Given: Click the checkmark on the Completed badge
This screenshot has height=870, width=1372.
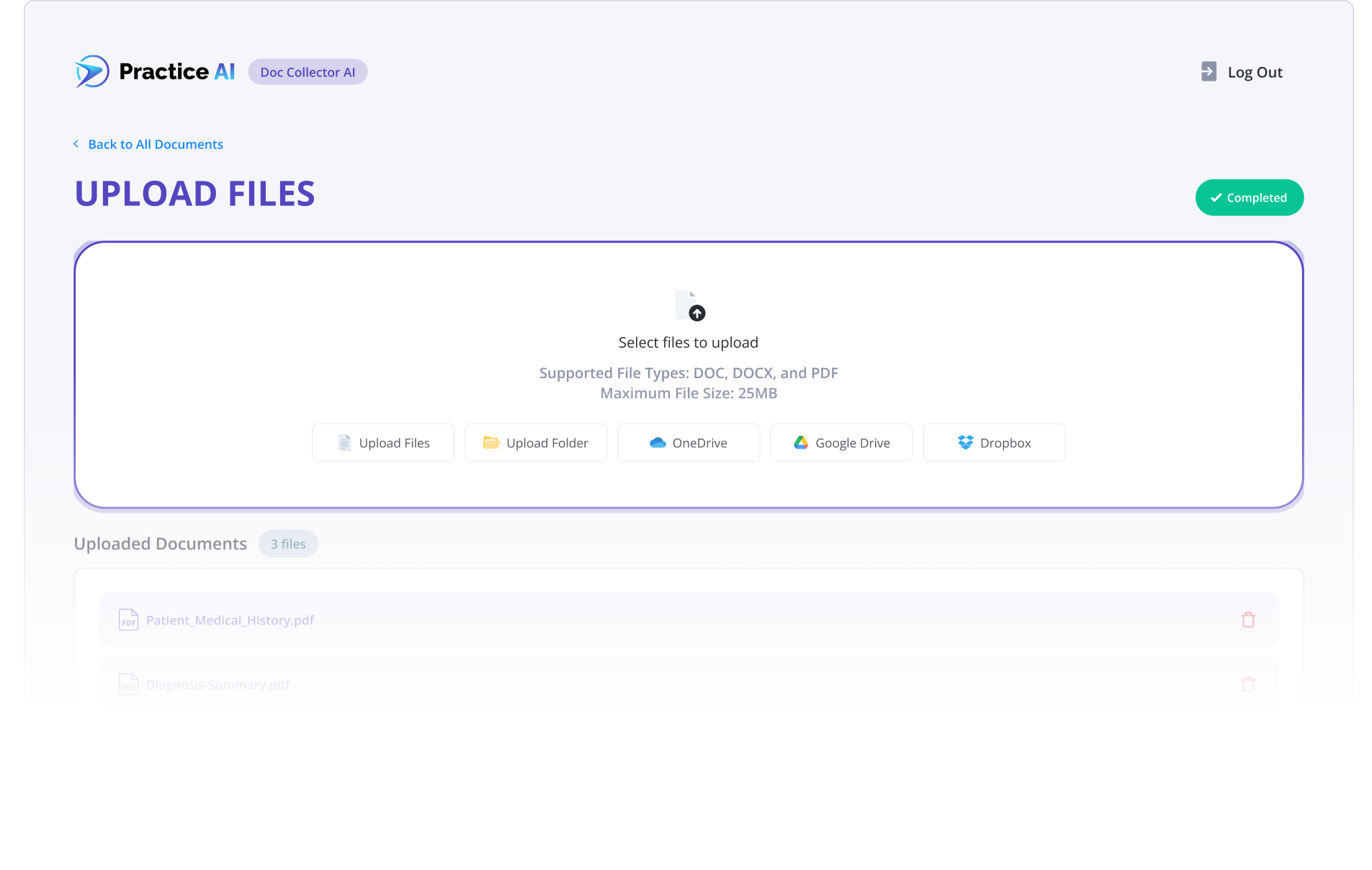Looking at the screenshot, I should 1216,197.
